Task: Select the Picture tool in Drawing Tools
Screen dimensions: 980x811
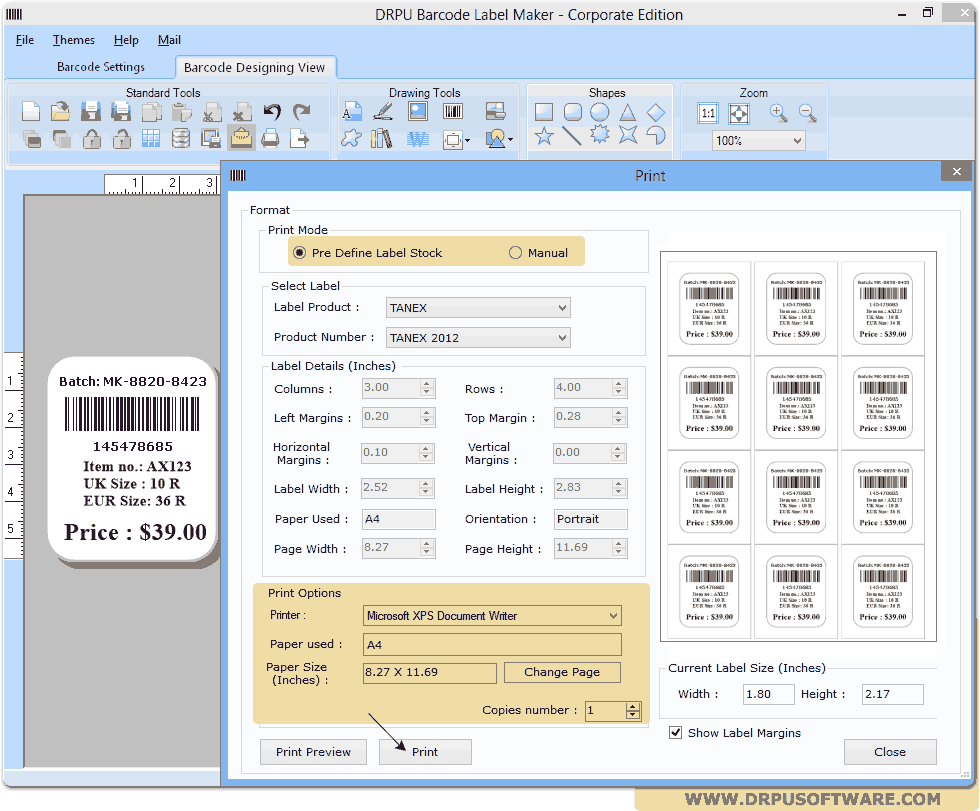Action: tap(418, 112)
